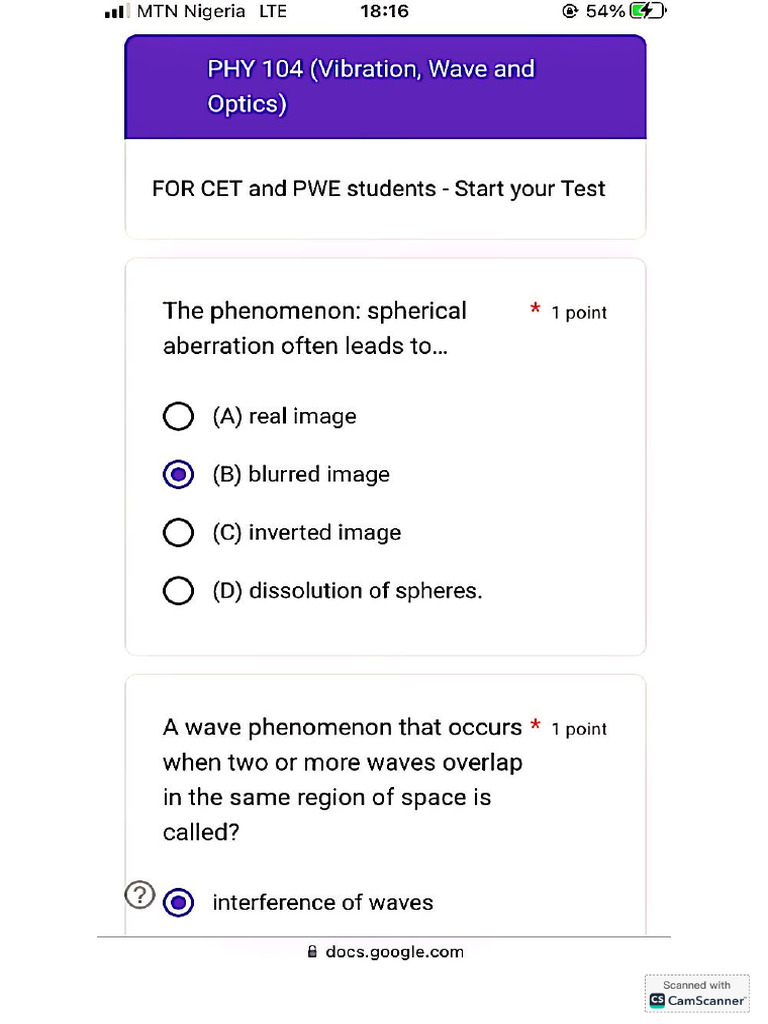The height and width of the screenshot is (1024, 768).
Task: Tap the Start your Test description card
Action: tap(385, 189)
